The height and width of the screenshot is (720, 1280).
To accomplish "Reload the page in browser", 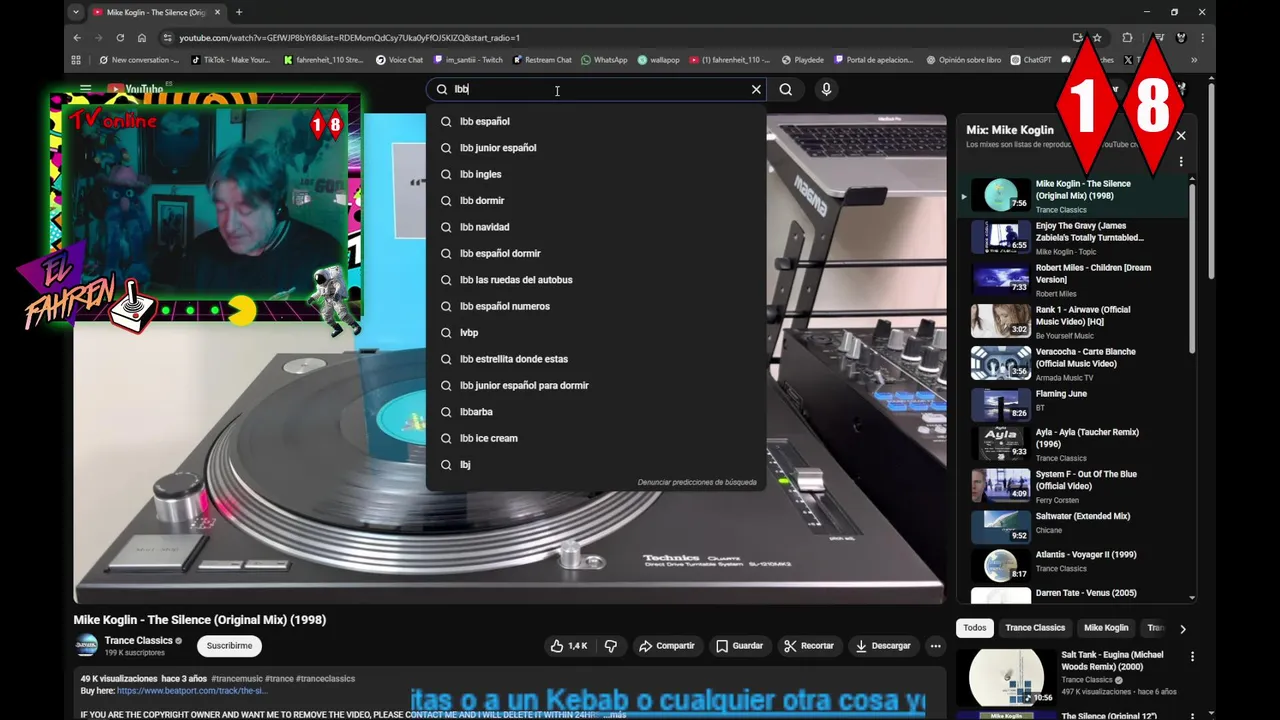I will point(120,38).
